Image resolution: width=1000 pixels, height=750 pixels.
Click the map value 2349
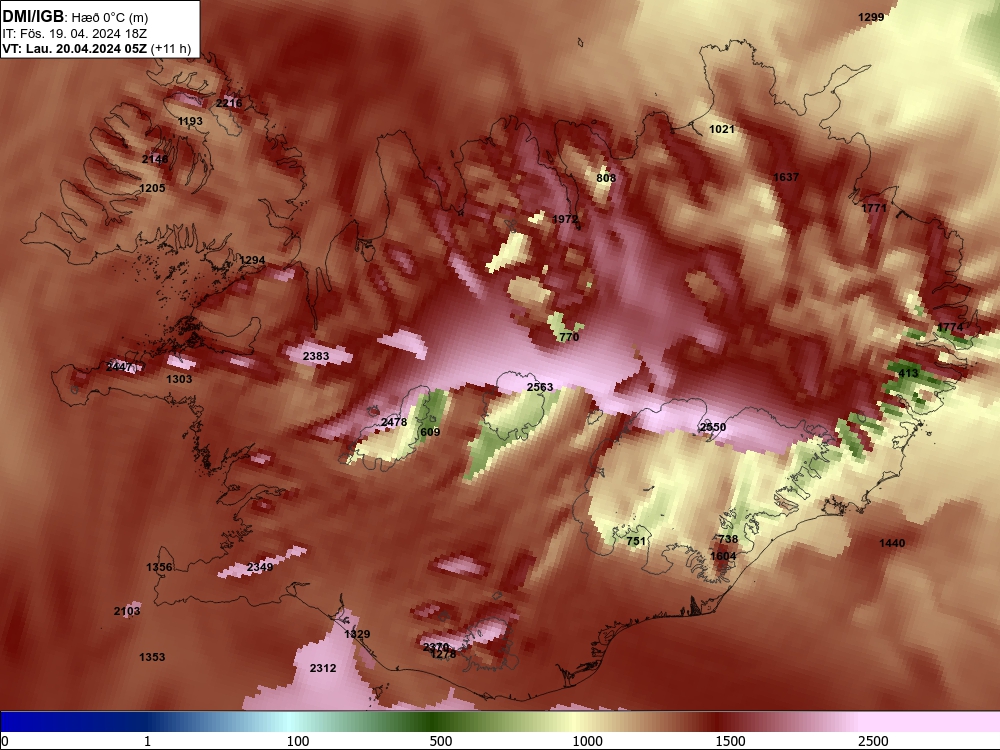pos(260,567)
